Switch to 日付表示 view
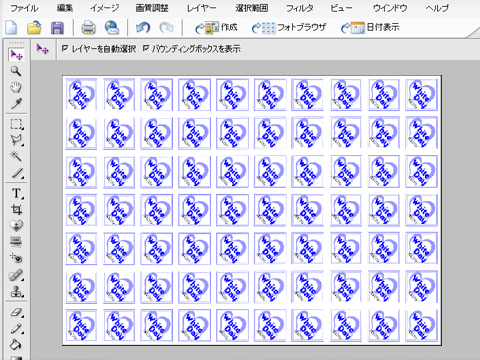This screenshot has height=360, width=480. (x=370, y=27)
